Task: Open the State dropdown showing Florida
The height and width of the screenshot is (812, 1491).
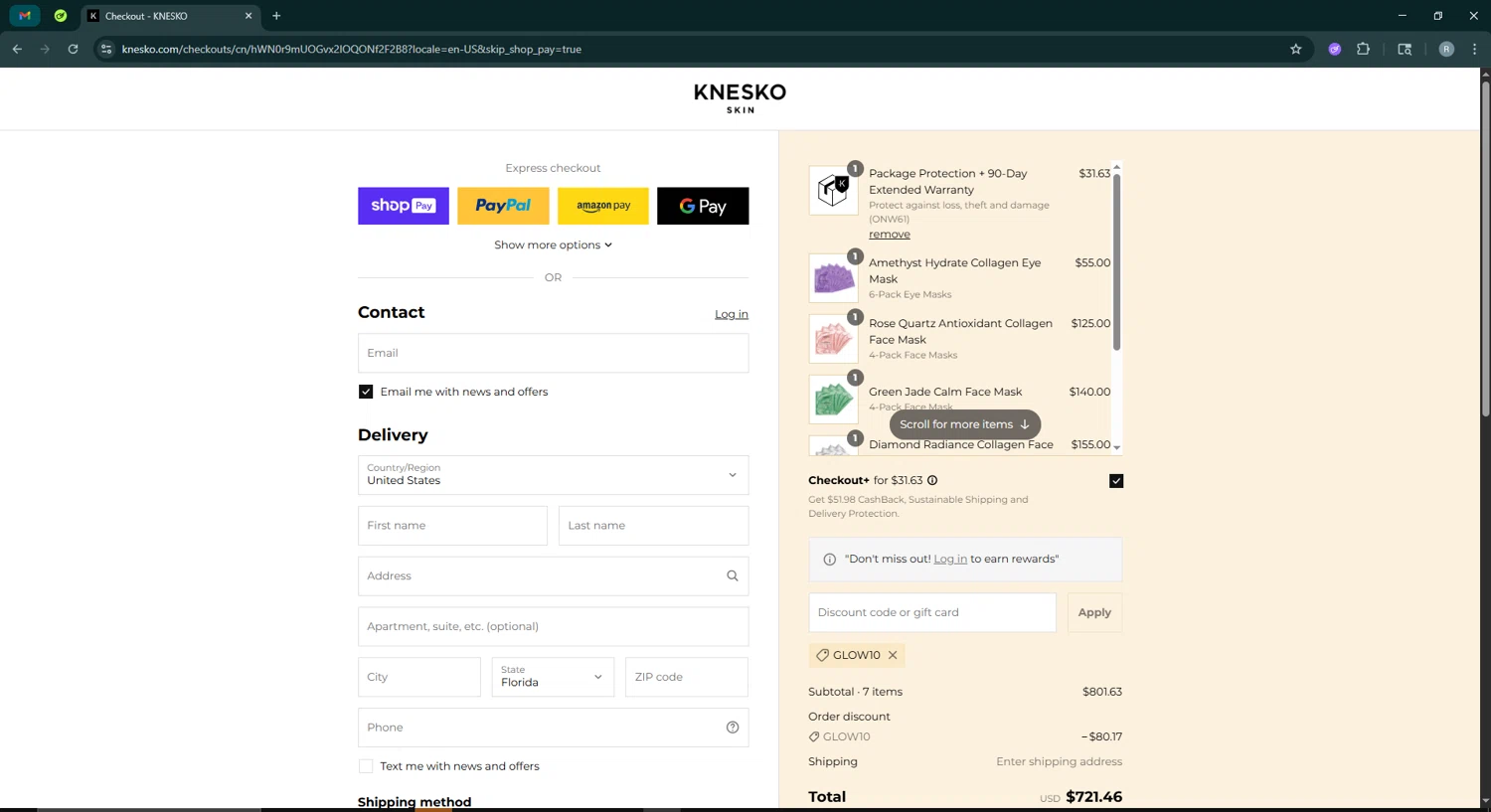Action: tap(553, 677)
